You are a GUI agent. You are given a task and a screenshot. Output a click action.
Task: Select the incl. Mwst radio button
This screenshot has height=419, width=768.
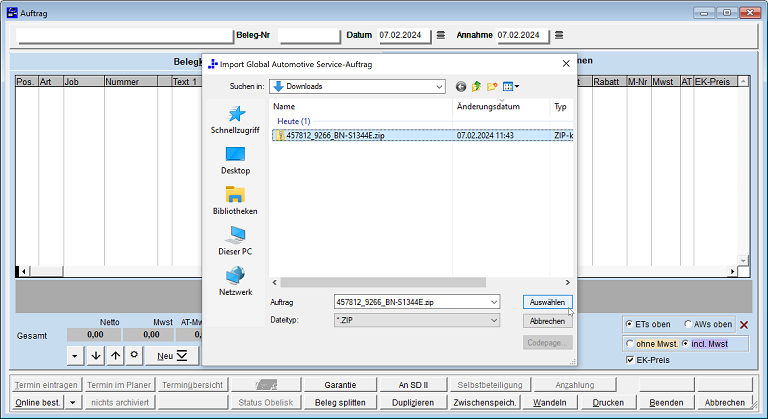[x=685, y=344]
